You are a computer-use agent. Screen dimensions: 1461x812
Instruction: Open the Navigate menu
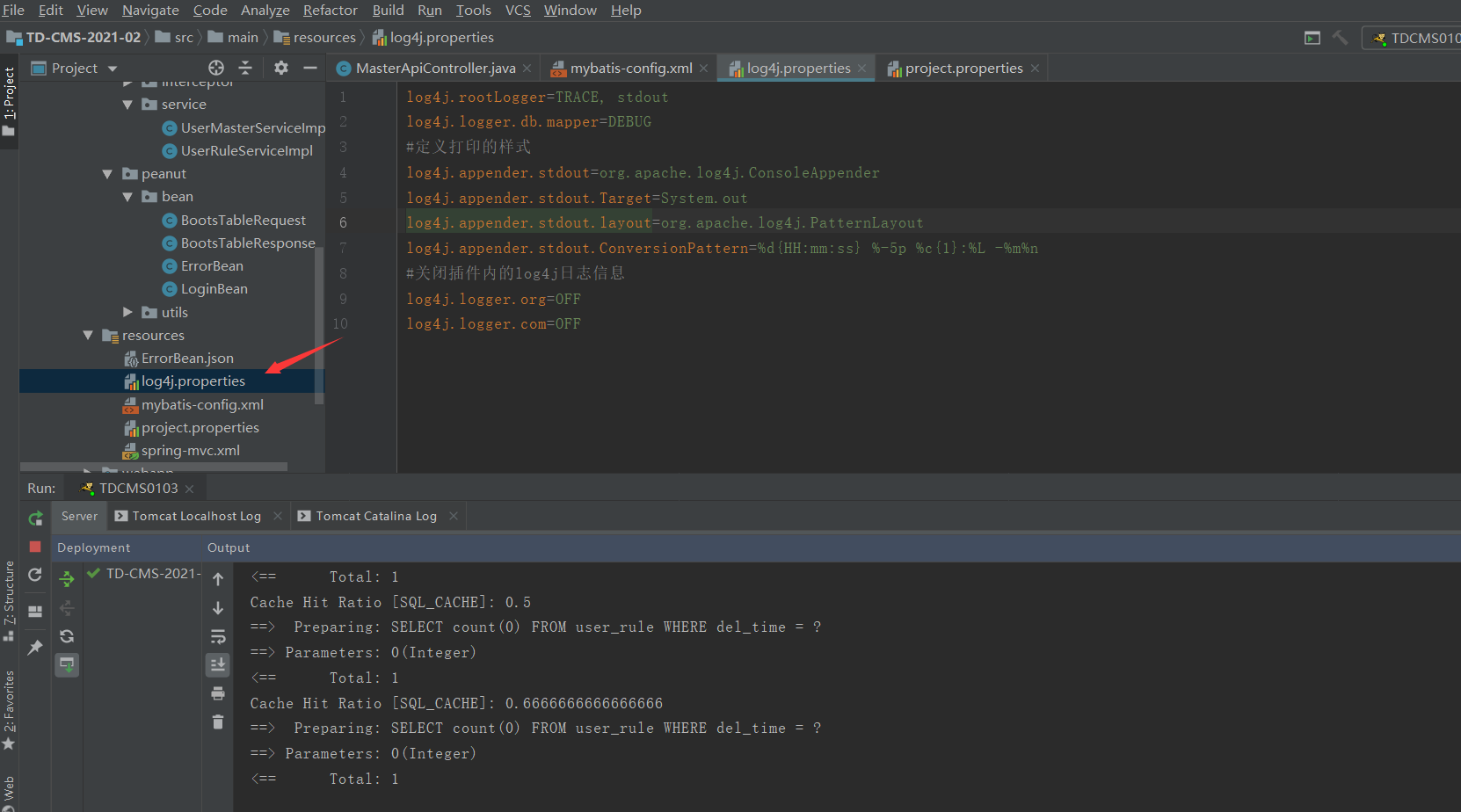pos(150,10)
